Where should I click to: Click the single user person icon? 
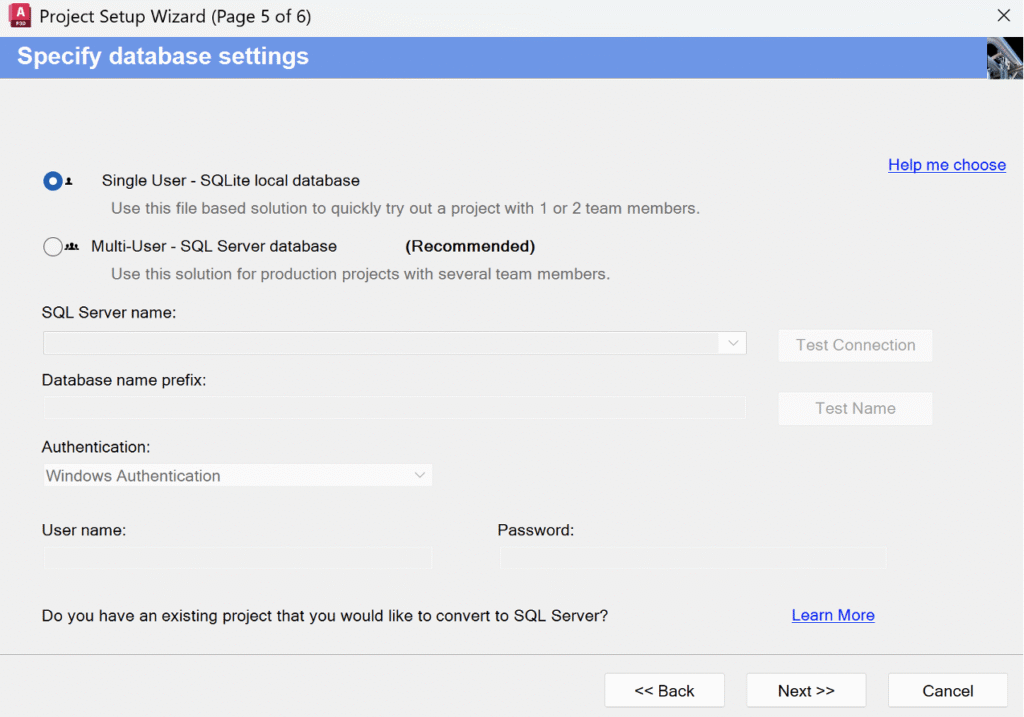(x=69, y=182)
